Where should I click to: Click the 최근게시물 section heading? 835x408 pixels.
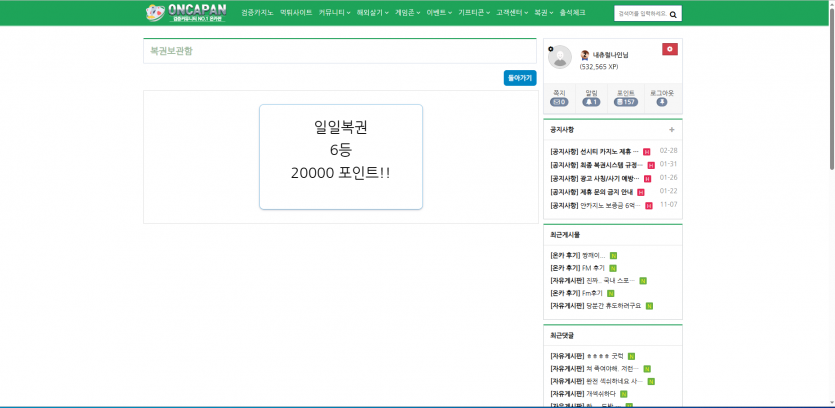[565, 234]
